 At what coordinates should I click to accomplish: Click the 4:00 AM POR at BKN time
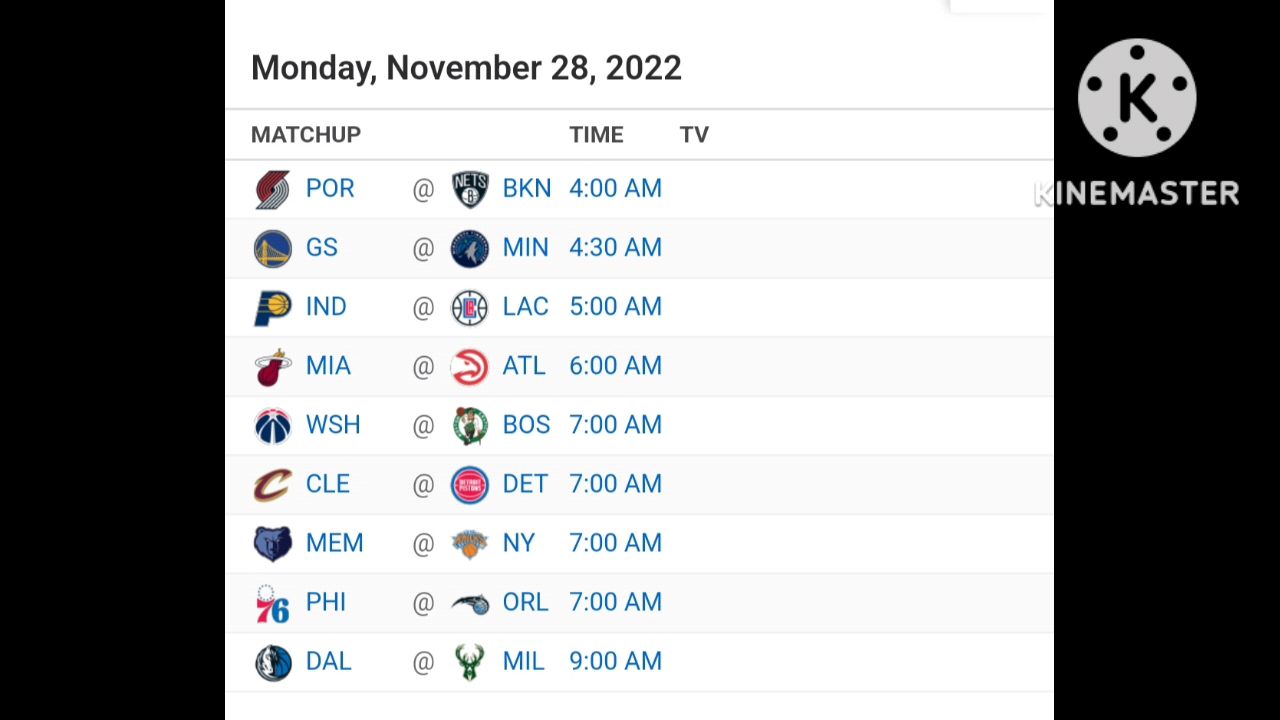[615, 188]
